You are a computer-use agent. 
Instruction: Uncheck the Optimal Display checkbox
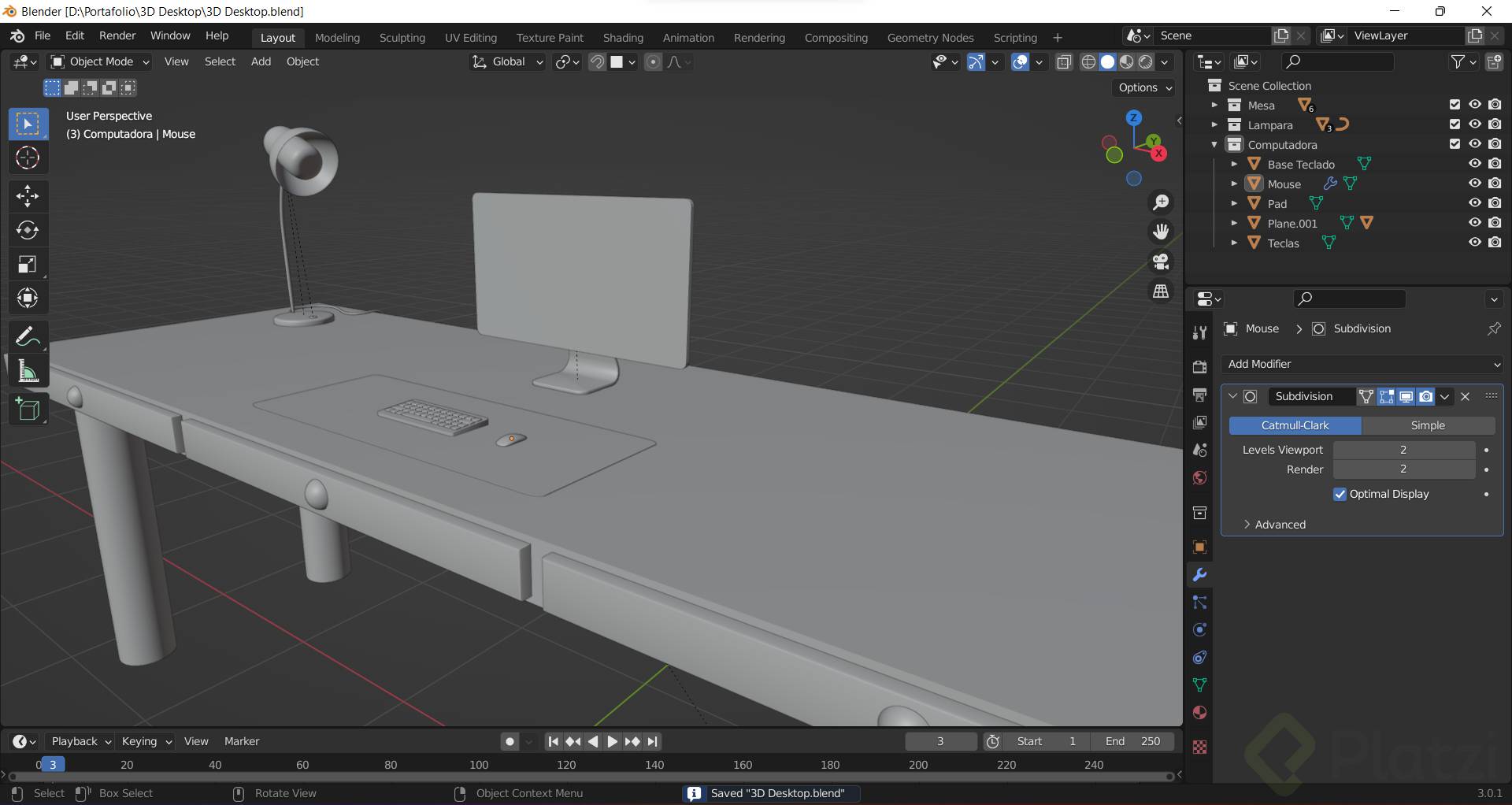point(1340,495)
